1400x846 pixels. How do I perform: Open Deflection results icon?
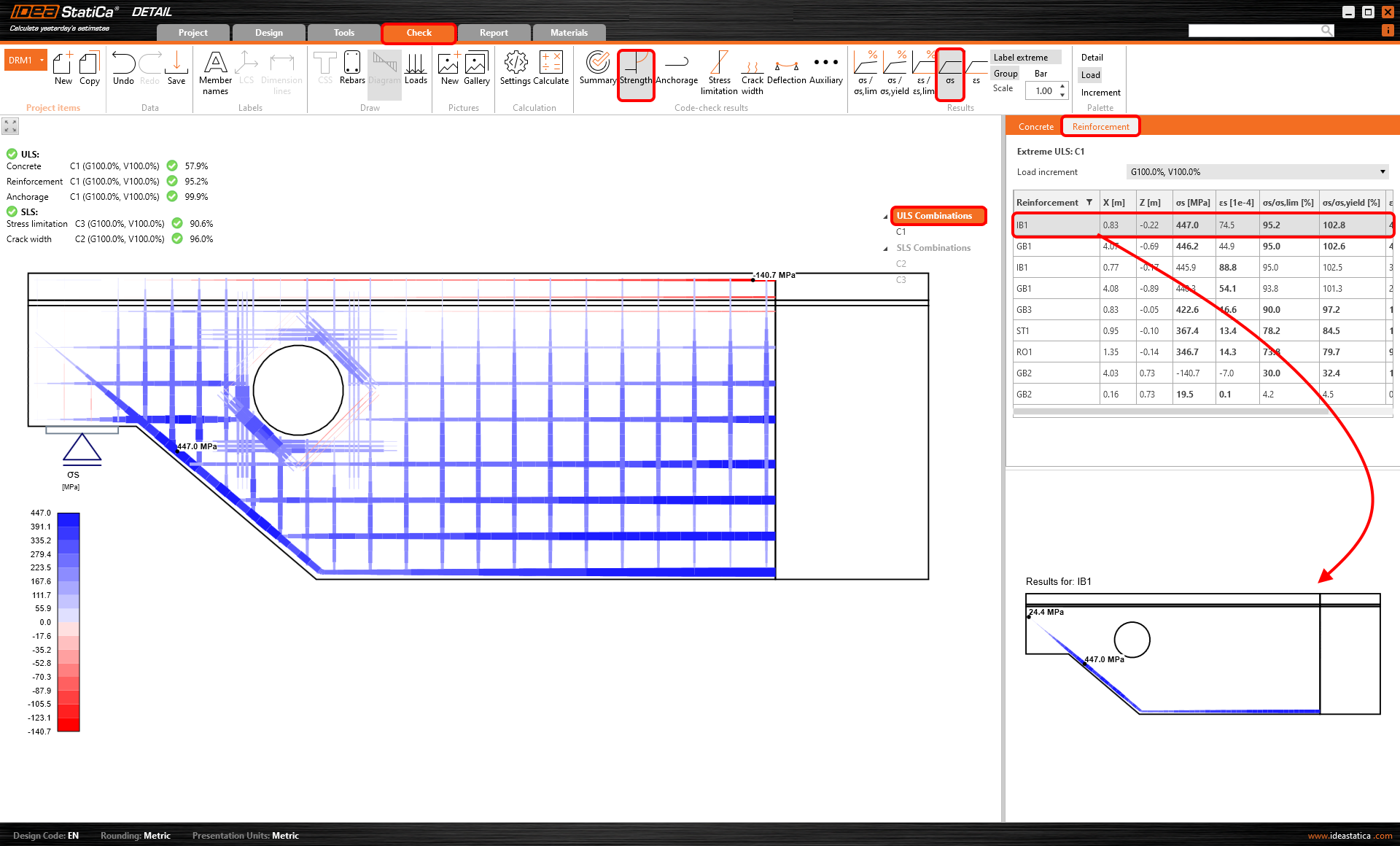(x=786, y=67)
